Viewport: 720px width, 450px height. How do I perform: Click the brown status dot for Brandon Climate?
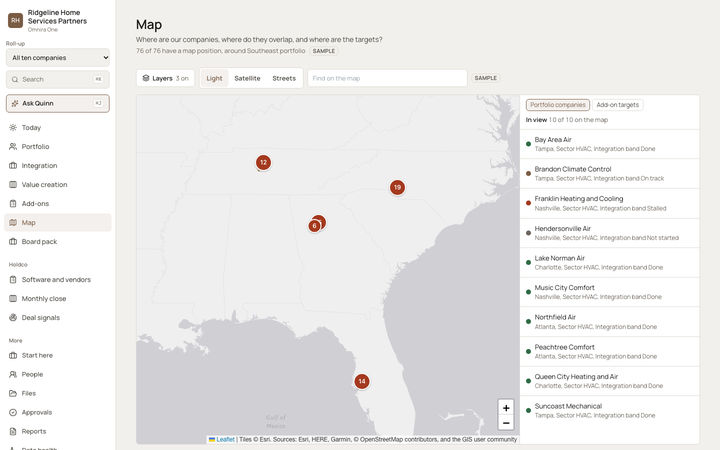coord(528,174)
